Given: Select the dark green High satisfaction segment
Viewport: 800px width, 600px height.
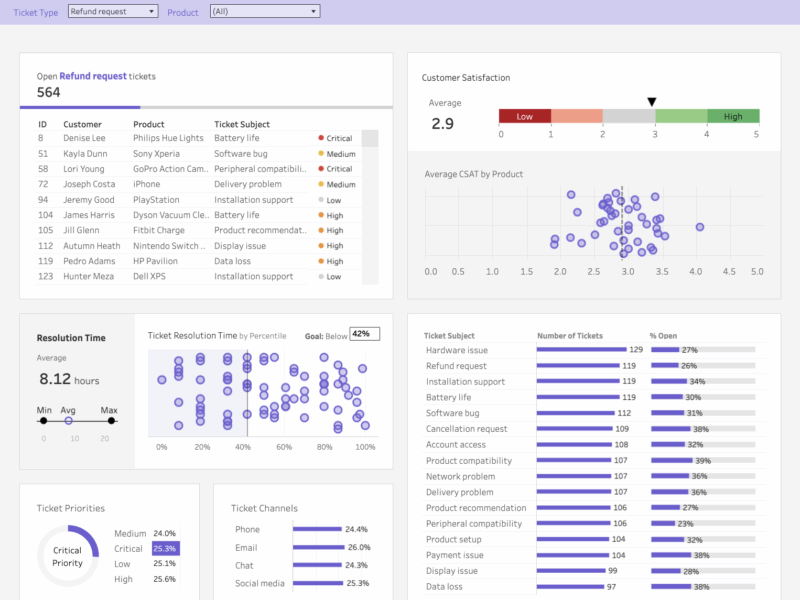Looking at the screenshot, I should tap(733, 116).
